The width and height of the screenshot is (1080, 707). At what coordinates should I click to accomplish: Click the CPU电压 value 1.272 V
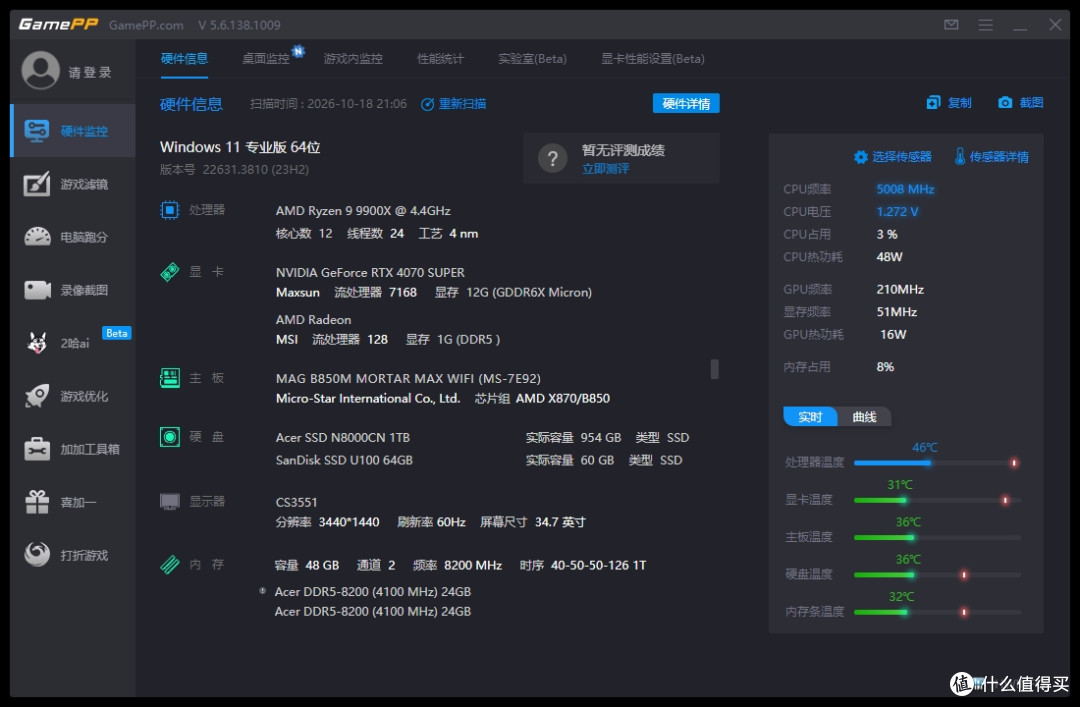coord(897,212)
